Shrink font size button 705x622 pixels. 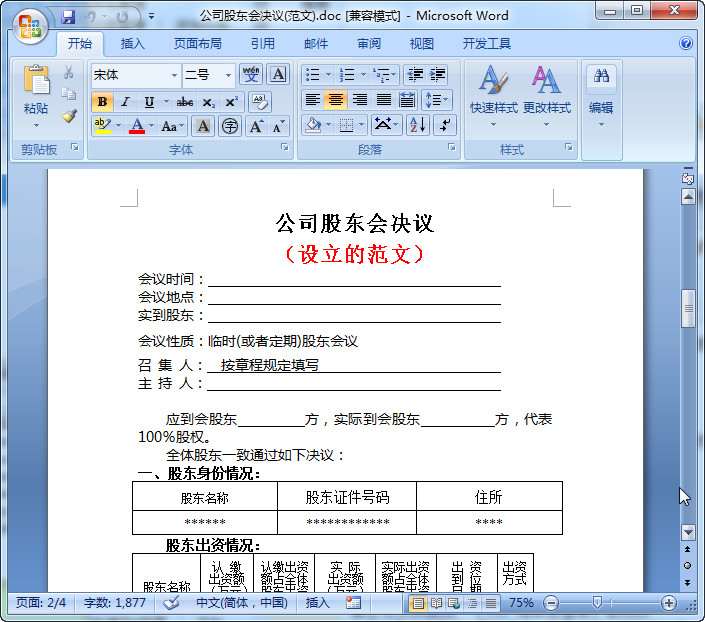[x=278, y=126]
